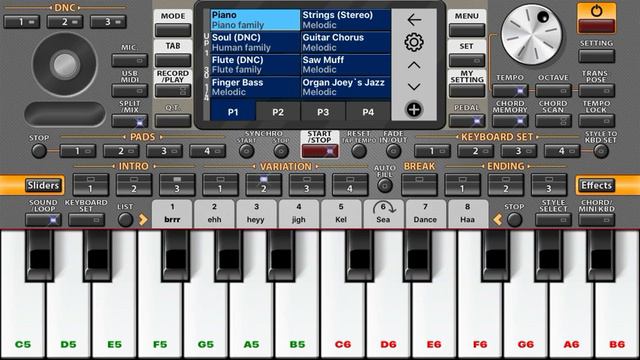Choose Guitar Chorus sound
The width and height of the screenshot is (640, 360).
345,42
